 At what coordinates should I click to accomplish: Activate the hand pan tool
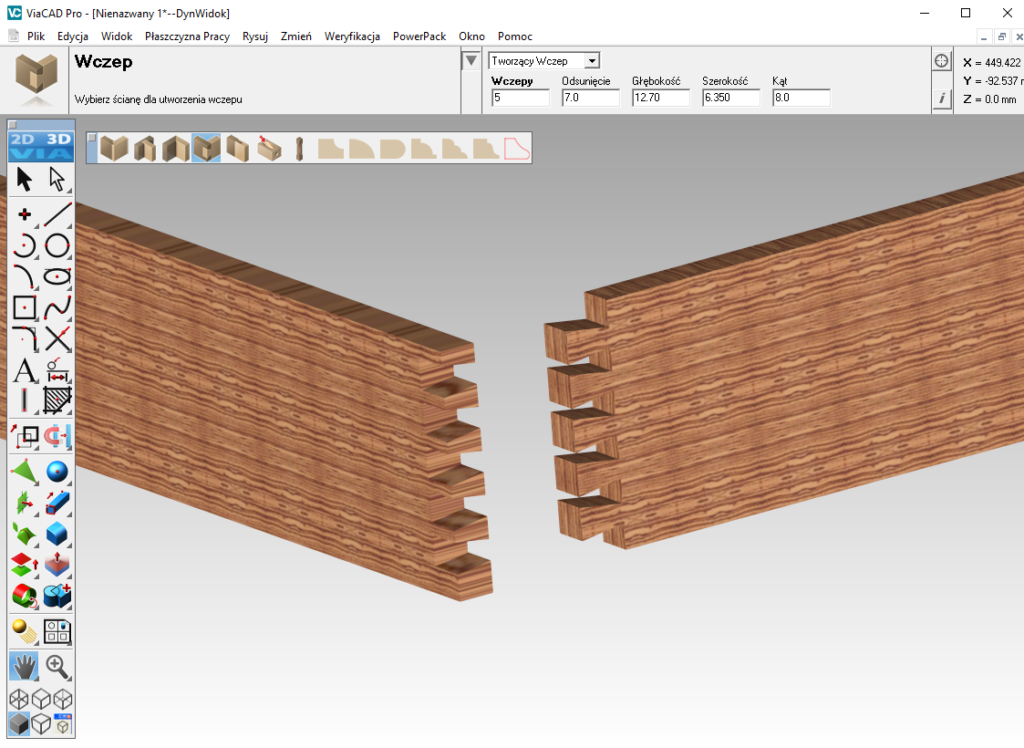tap(24, 667)
